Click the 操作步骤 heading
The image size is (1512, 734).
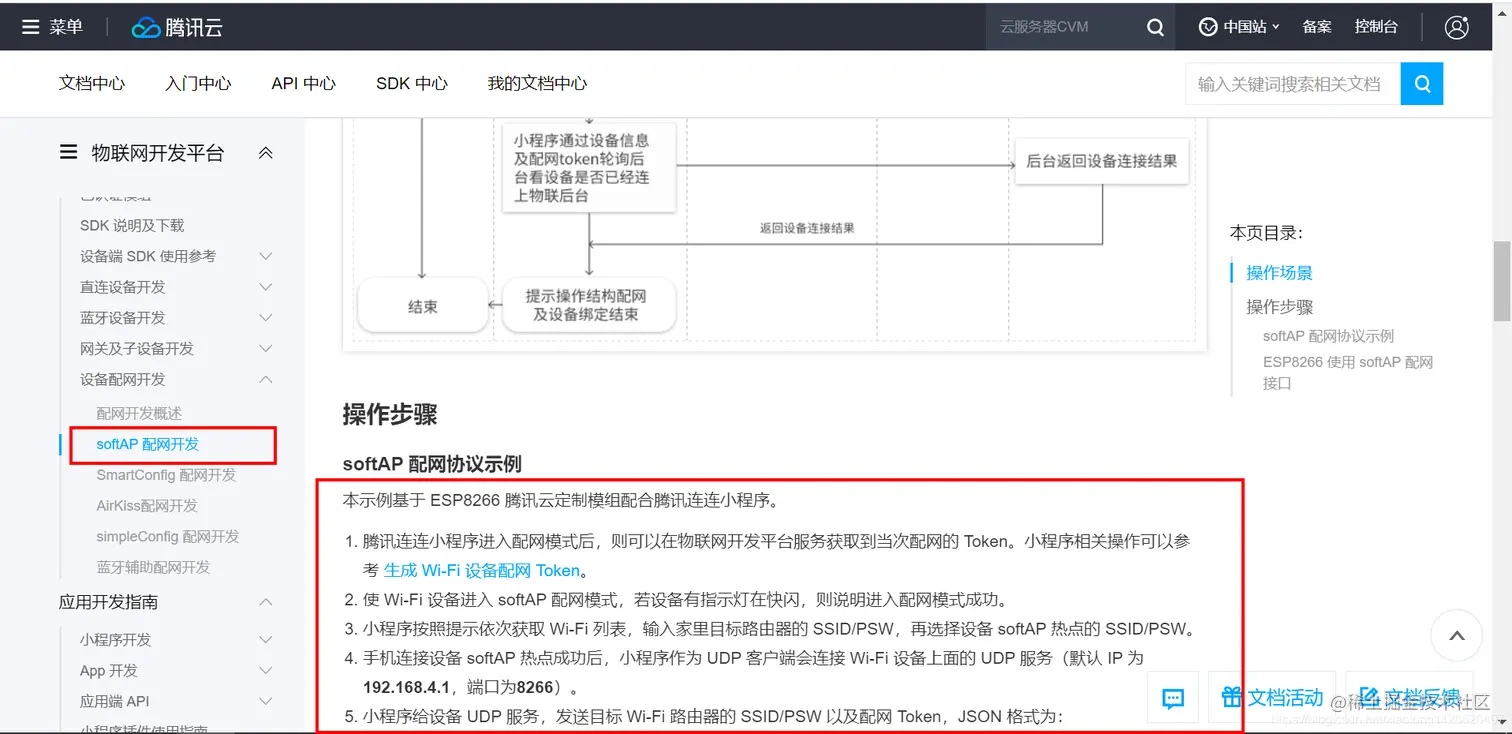(x=390, y=414)
